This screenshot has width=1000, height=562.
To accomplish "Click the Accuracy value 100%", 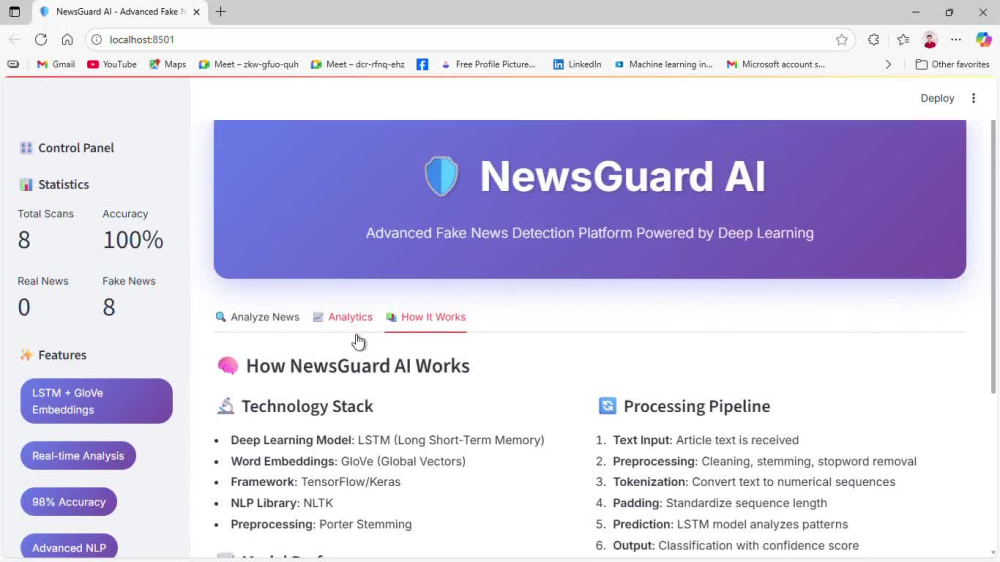I will click(x=133, y=240).
